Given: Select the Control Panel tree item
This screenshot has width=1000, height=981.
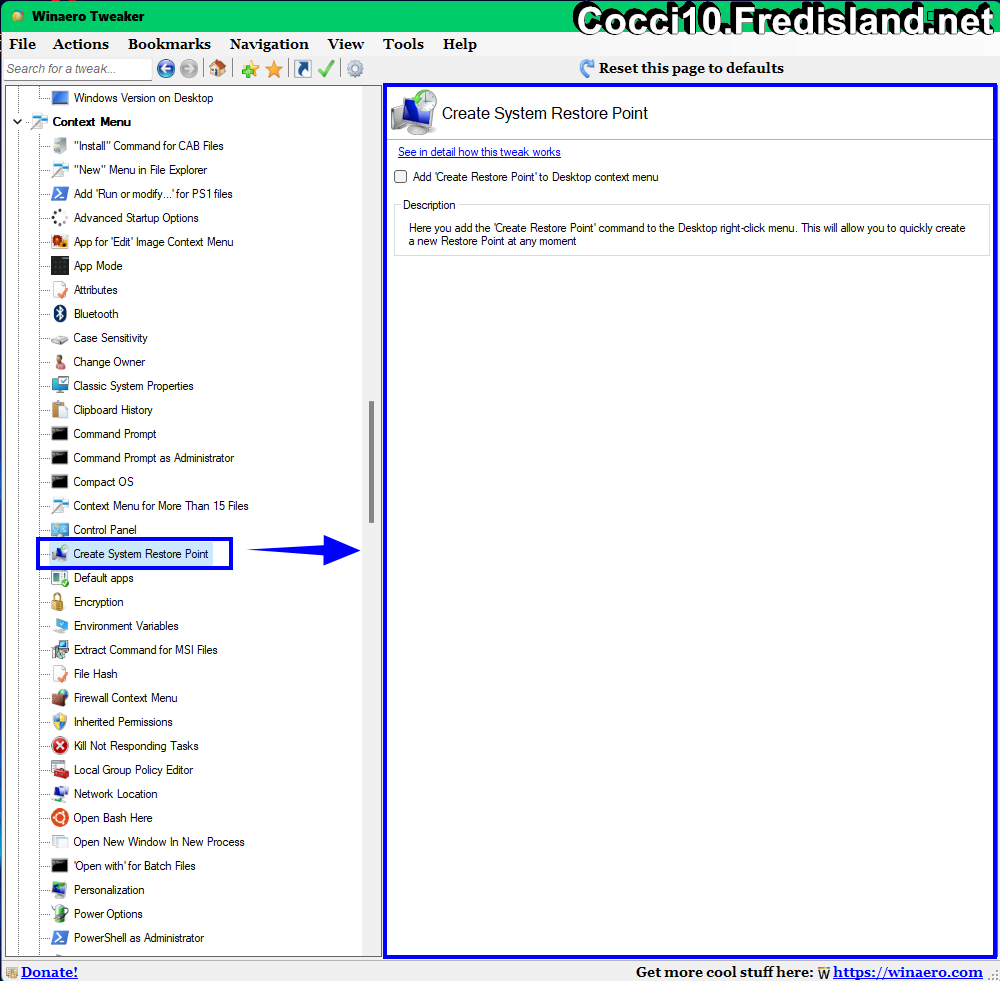Looking at the screenshot, I should click(105, 529).
